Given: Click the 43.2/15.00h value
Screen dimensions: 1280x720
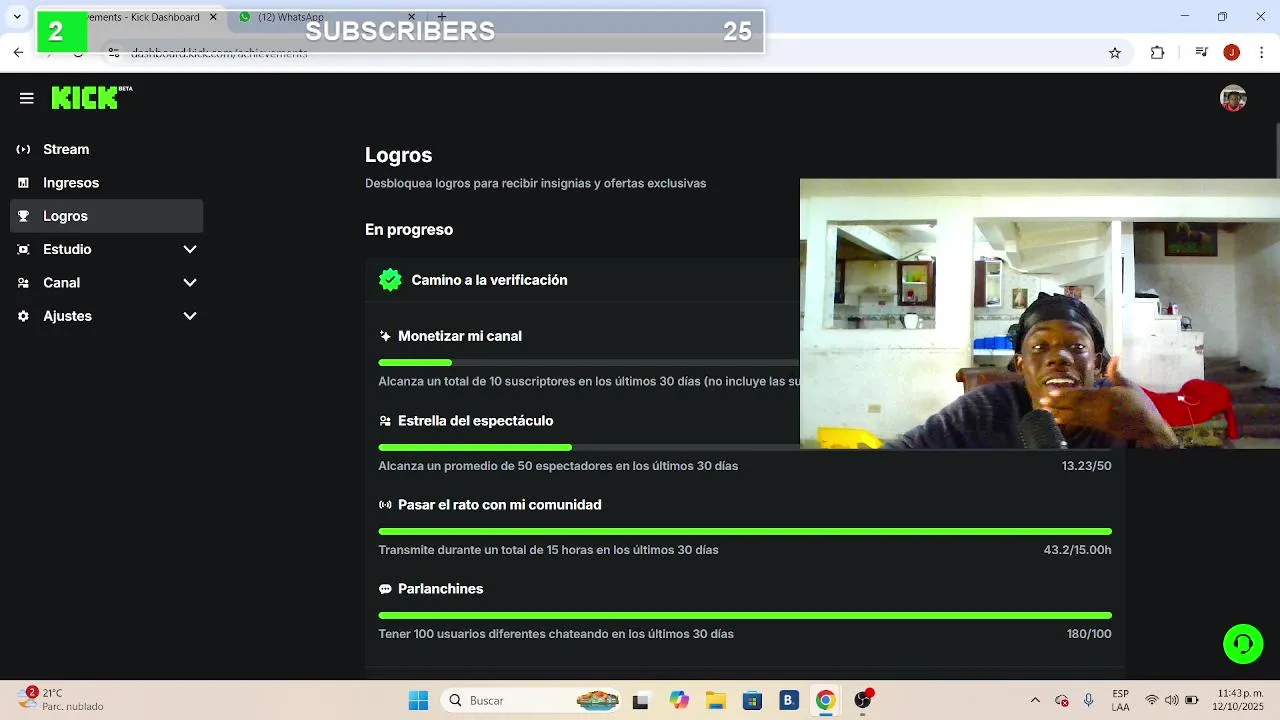Looking at the screenshot, I should click(1077, 550).
